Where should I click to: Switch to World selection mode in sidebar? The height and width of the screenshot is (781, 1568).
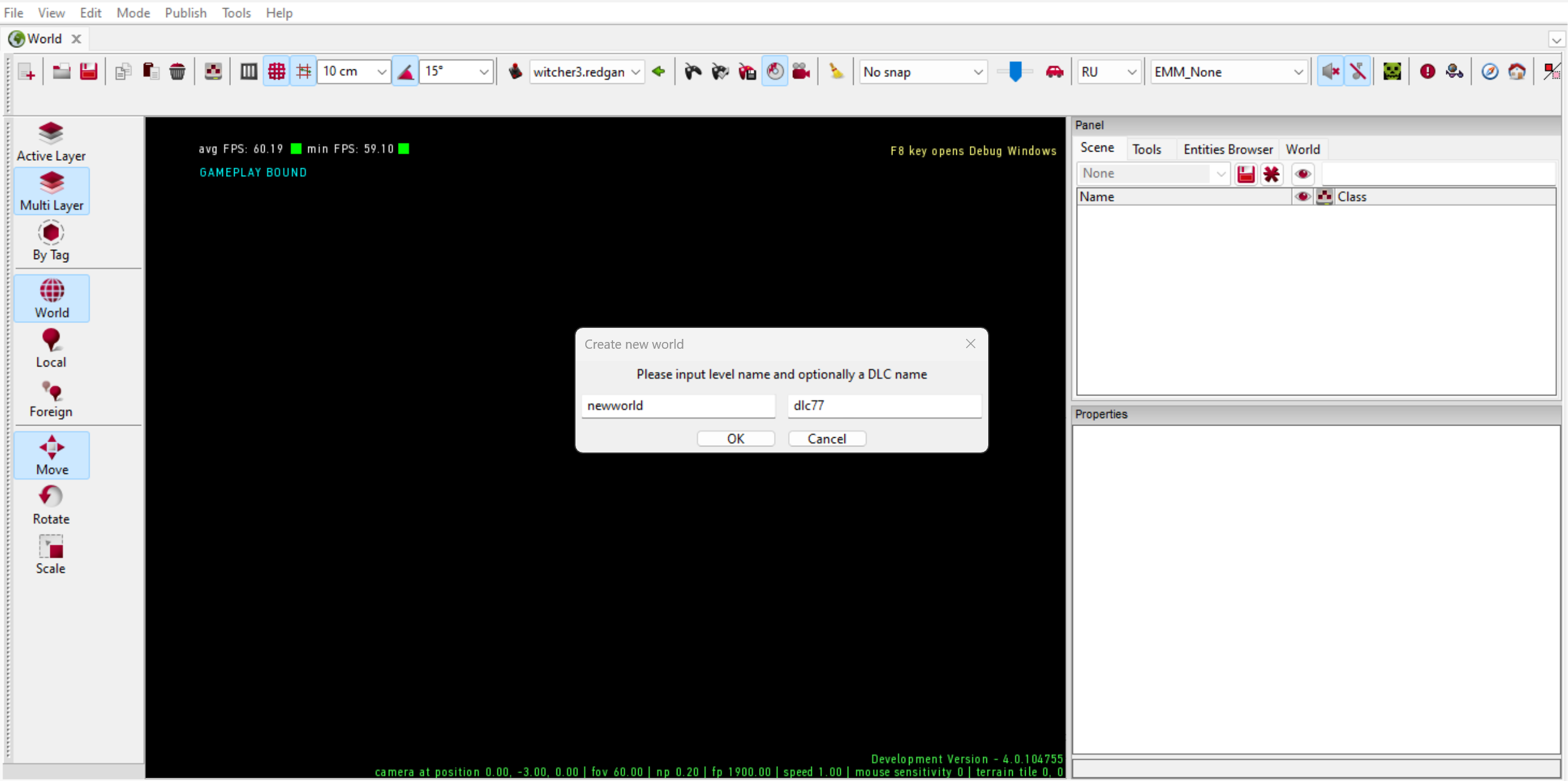coord(51,298)
